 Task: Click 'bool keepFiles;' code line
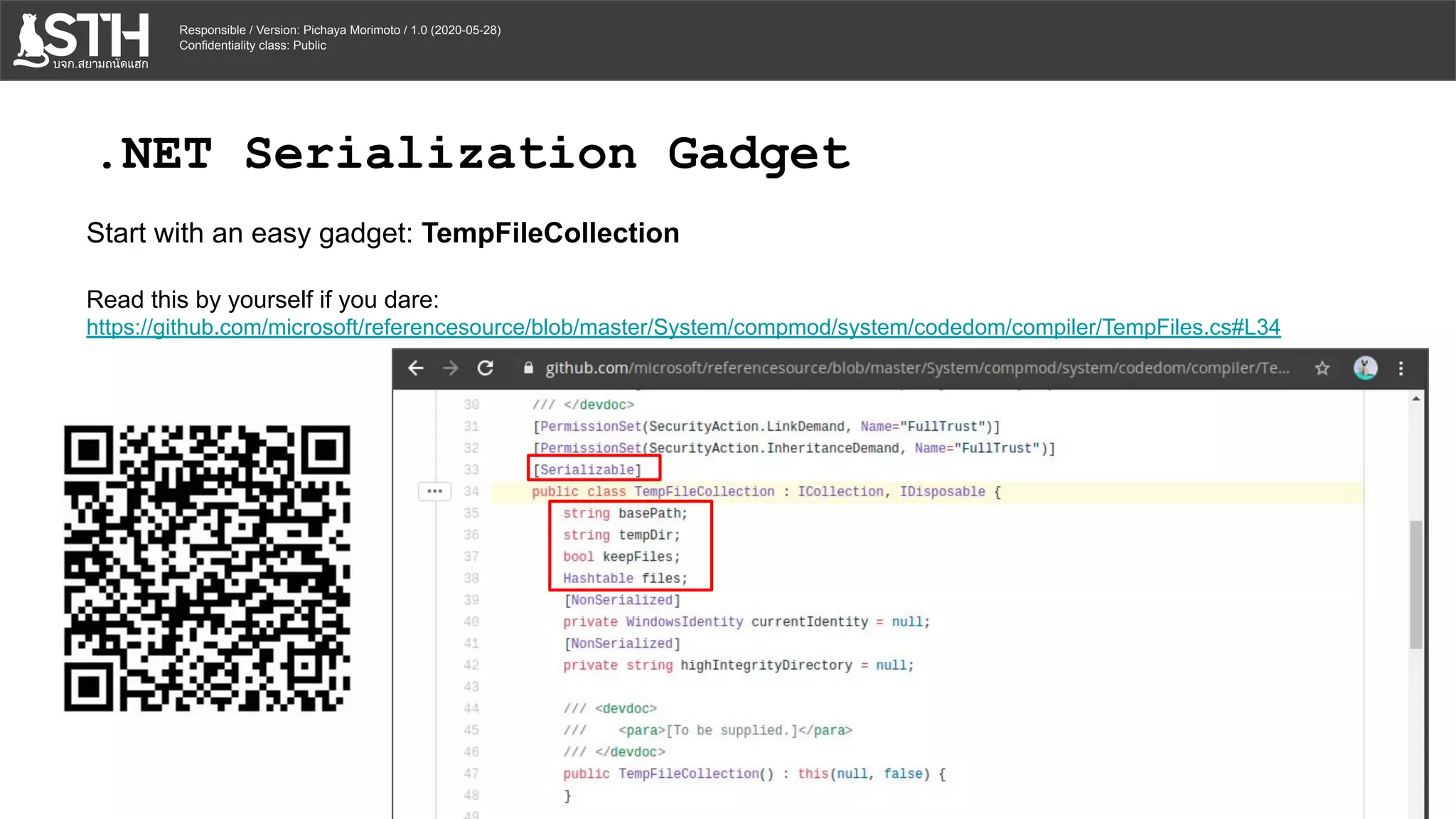tap(622, 557)
